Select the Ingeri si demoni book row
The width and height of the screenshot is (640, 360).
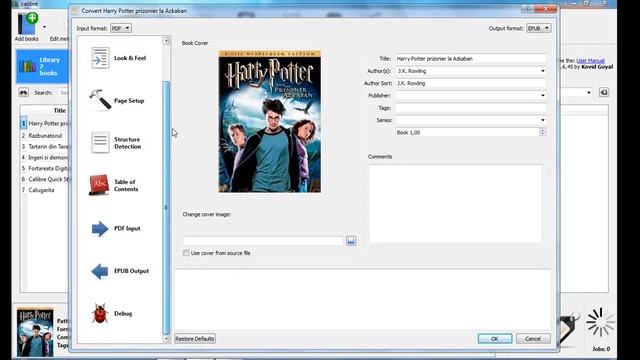[45, 157]
